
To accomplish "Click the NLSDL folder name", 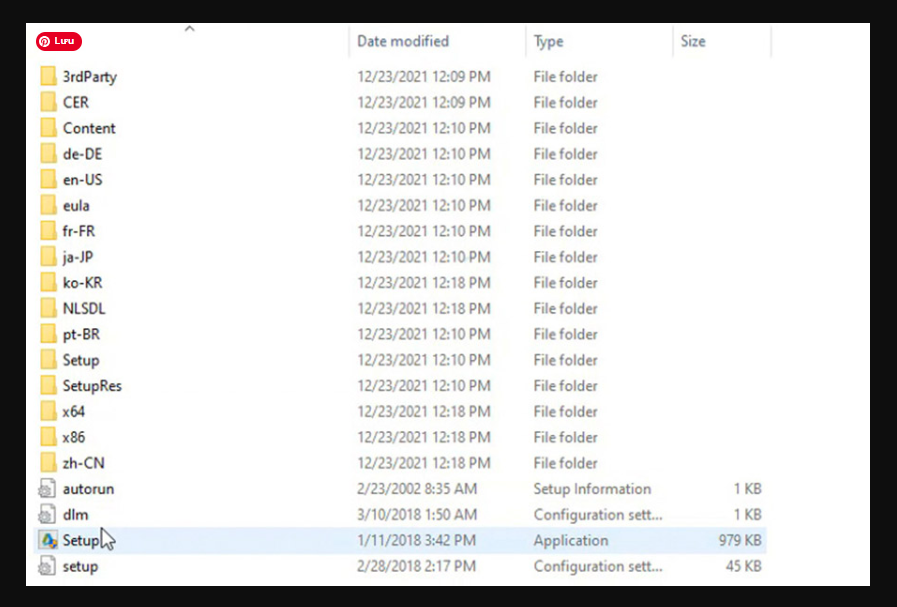I will click(x=84, y=309).
